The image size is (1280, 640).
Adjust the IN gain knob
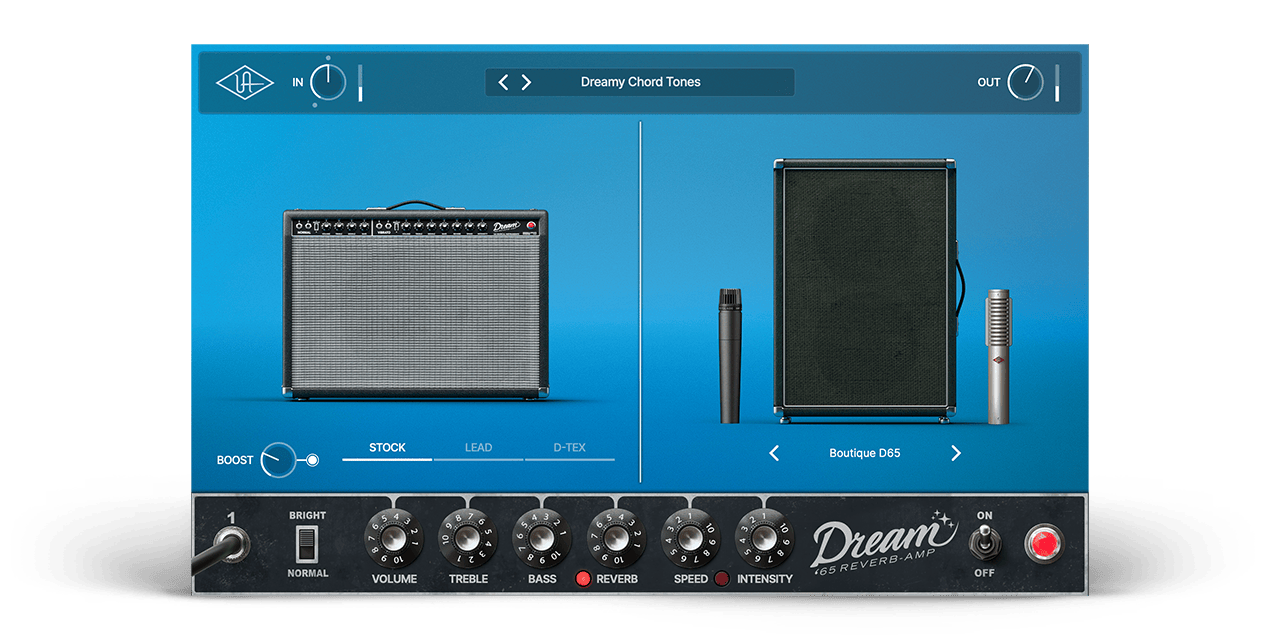tap(328, 82)
